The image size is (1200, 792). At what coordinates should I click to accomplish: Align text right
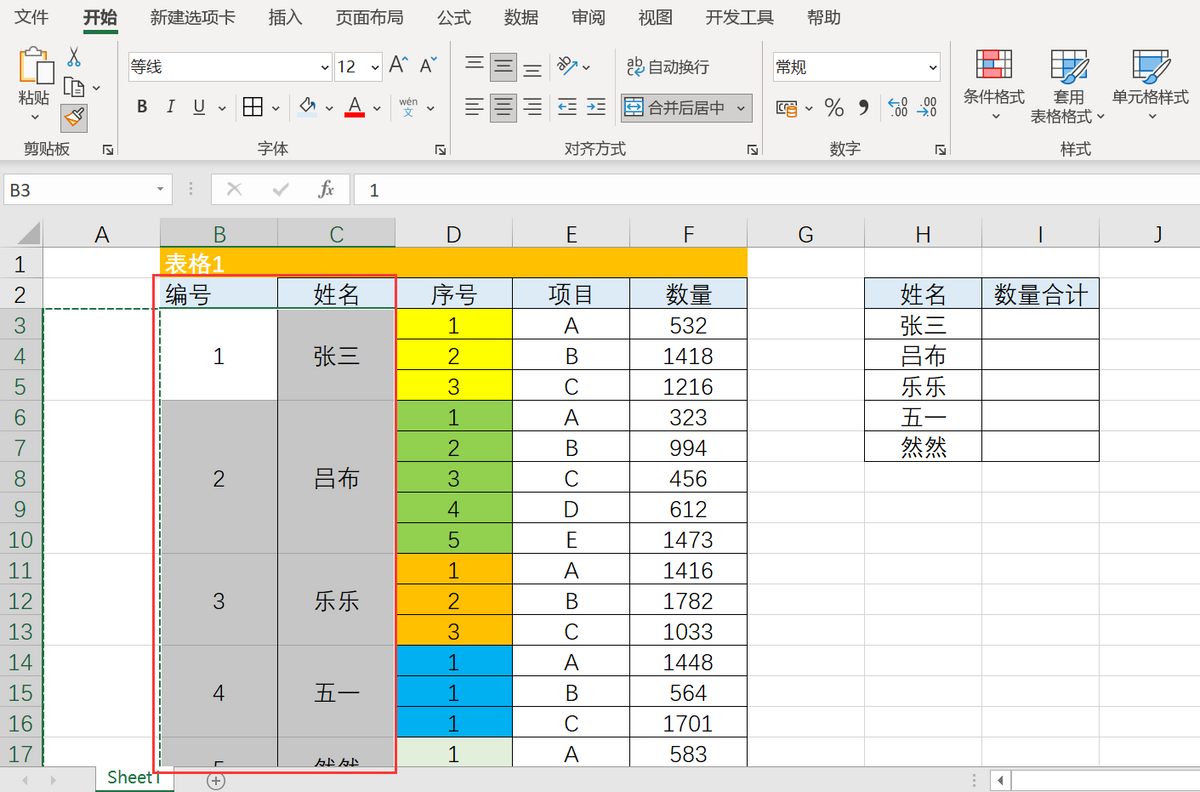point(533,107)
